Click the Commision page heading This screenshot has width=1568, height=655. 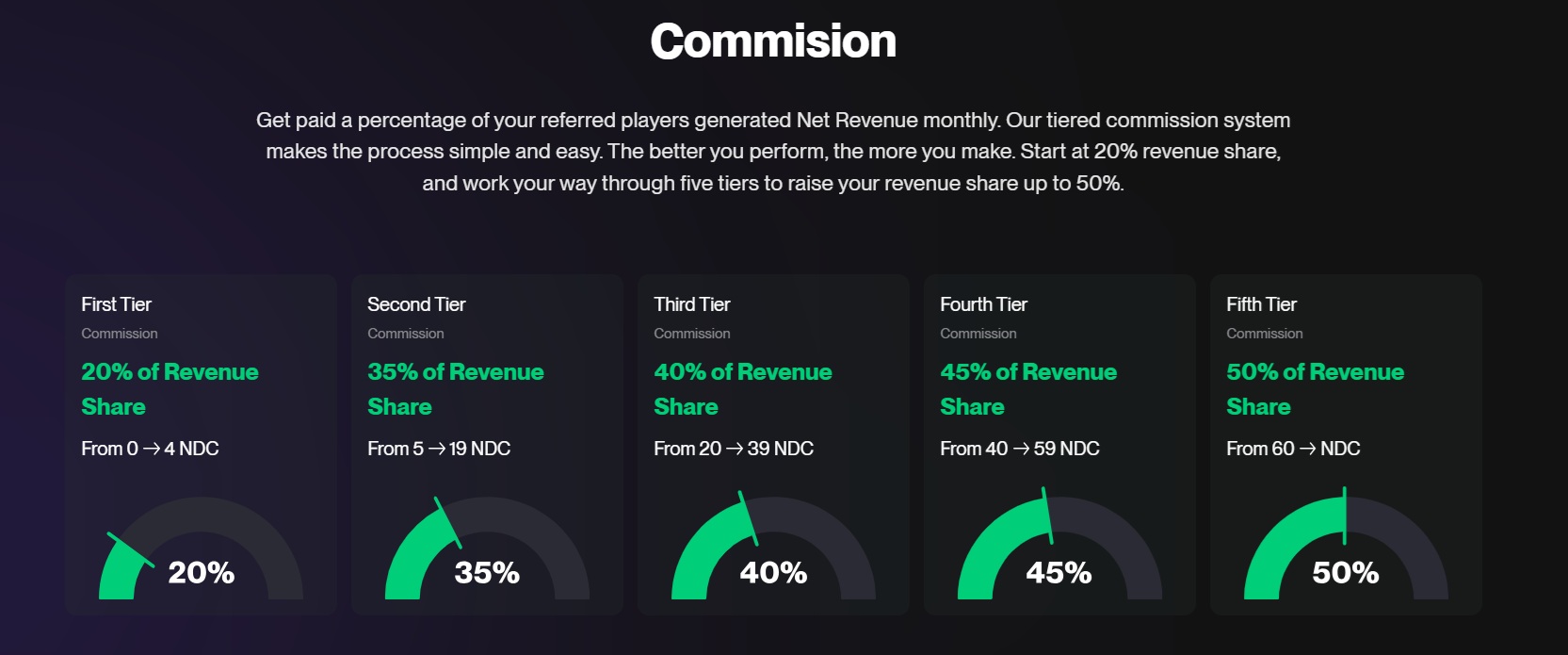pos(773,41)
